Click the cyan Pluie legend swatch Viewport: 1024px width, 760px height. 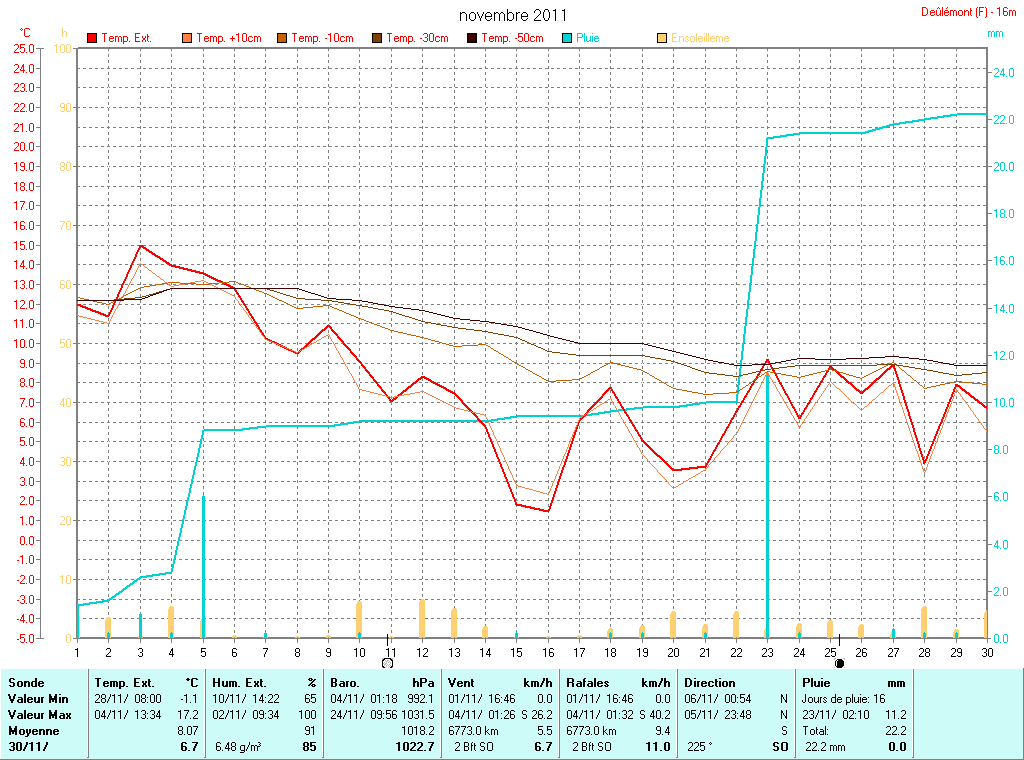(567, 38)
